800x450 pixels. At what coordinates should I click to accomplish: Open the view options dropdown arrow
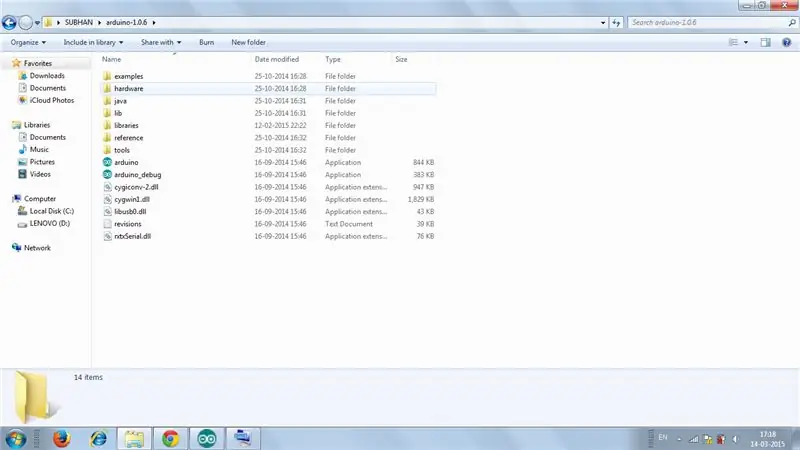pyautogui.click(x=746, y=42)
